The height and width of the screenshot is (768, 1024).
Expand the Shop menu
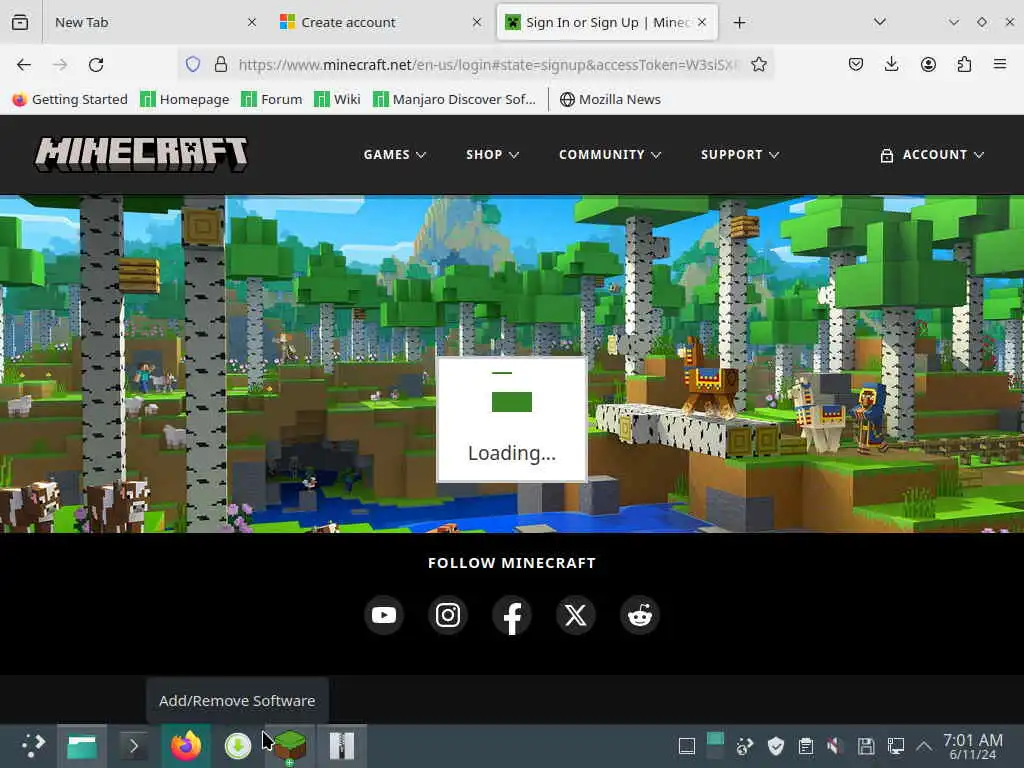[x=492, y=155]
